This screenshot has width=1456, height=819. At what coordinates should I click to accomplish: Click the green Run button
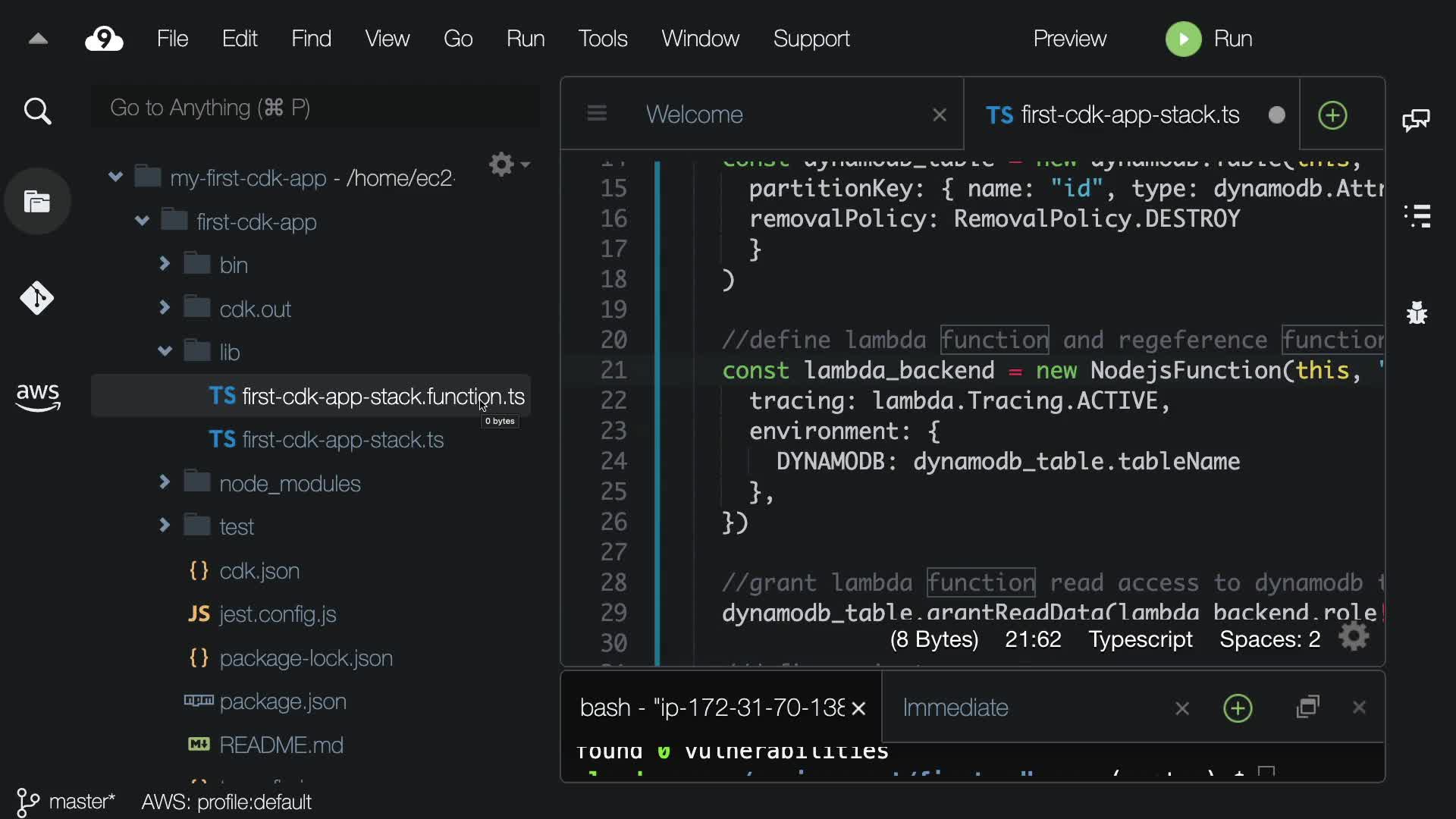(1184, 39)
